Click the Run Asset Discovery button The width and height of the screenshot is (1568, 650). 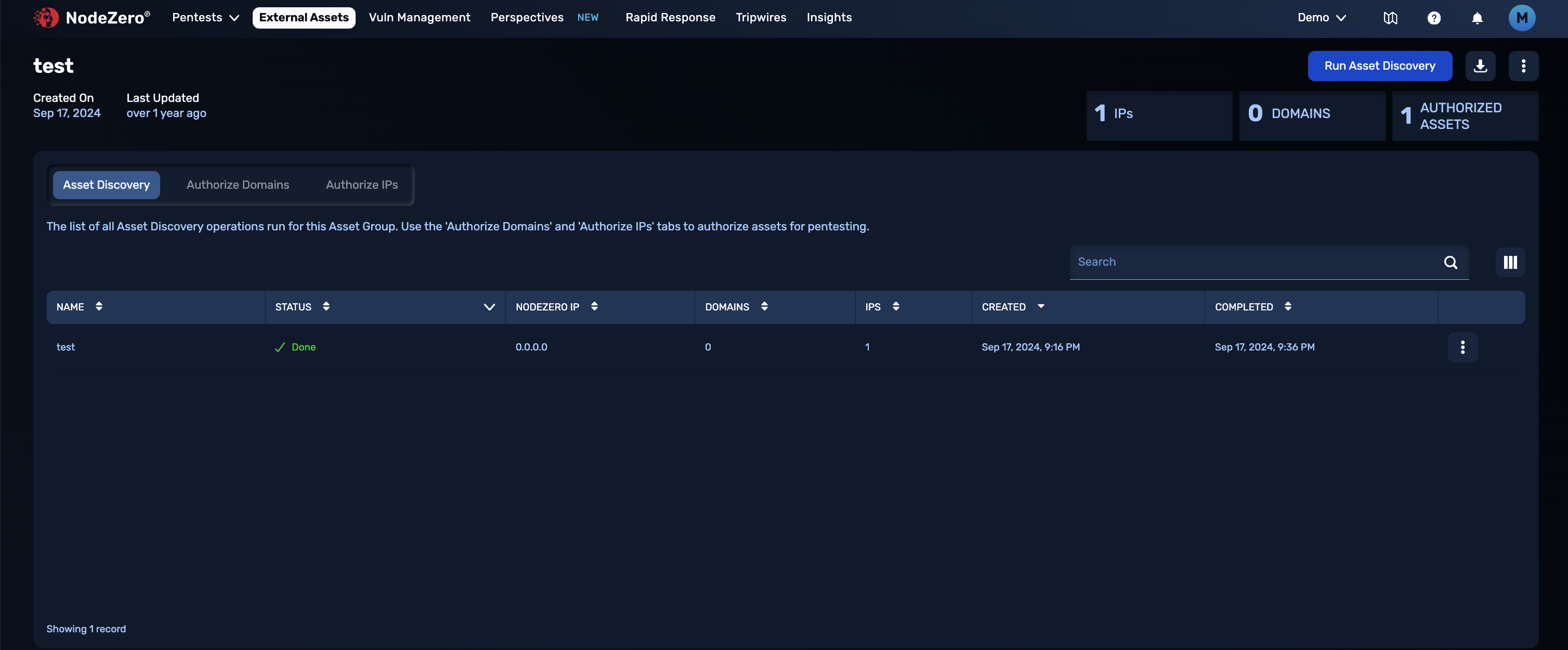(1379, 66)
